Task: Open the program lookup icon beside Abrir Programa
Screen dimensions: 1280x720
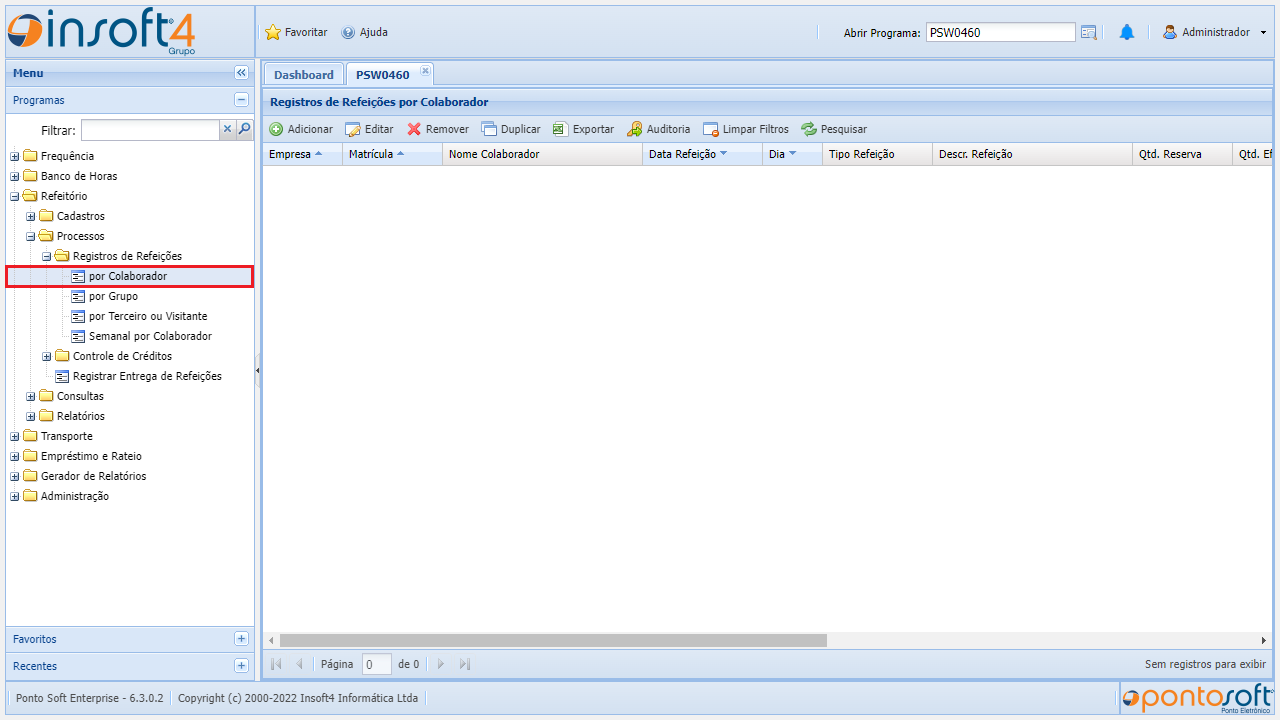Action: [x=1089, y=32]
